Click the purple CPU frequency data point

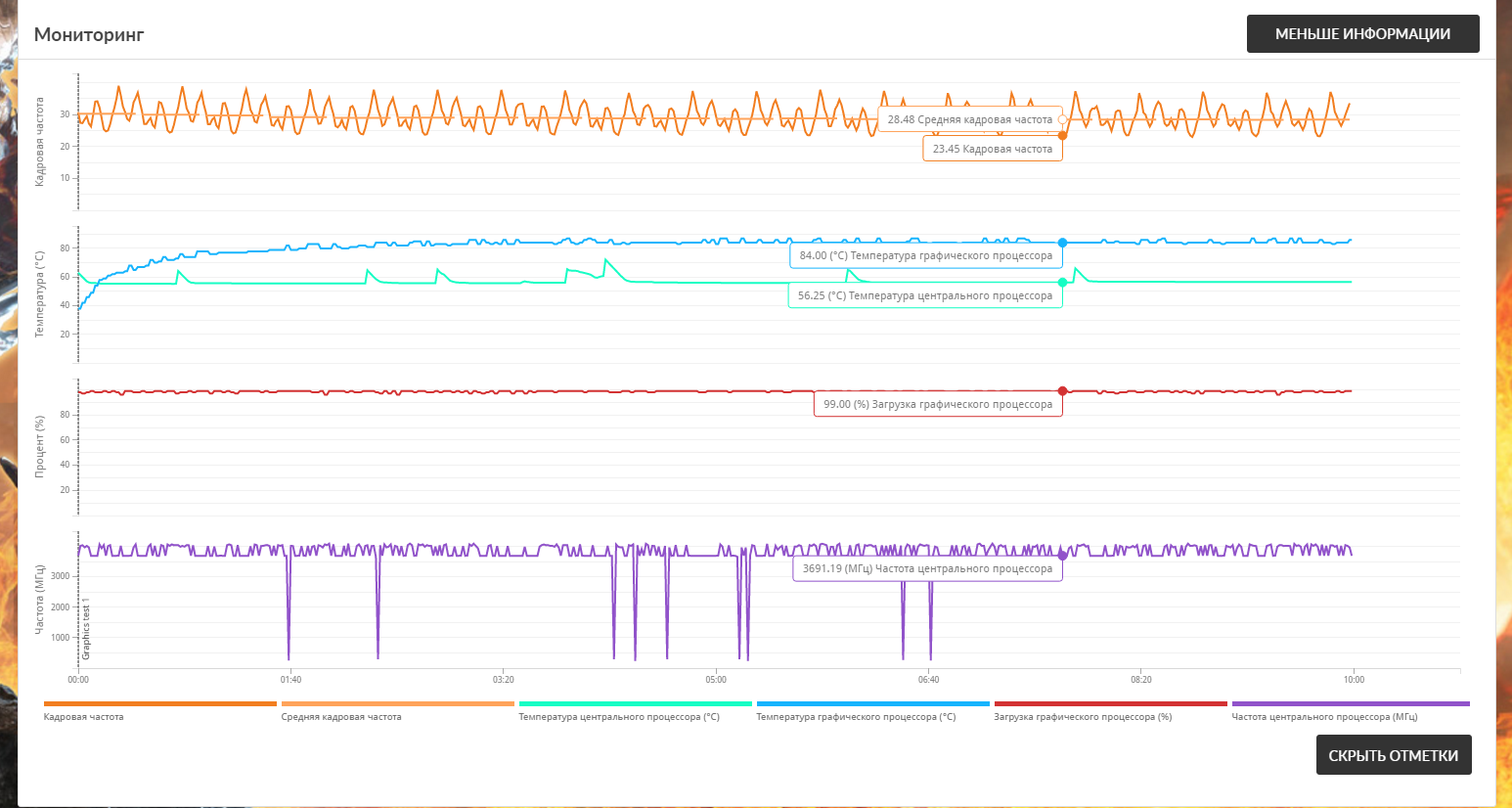pos(1063,556)
